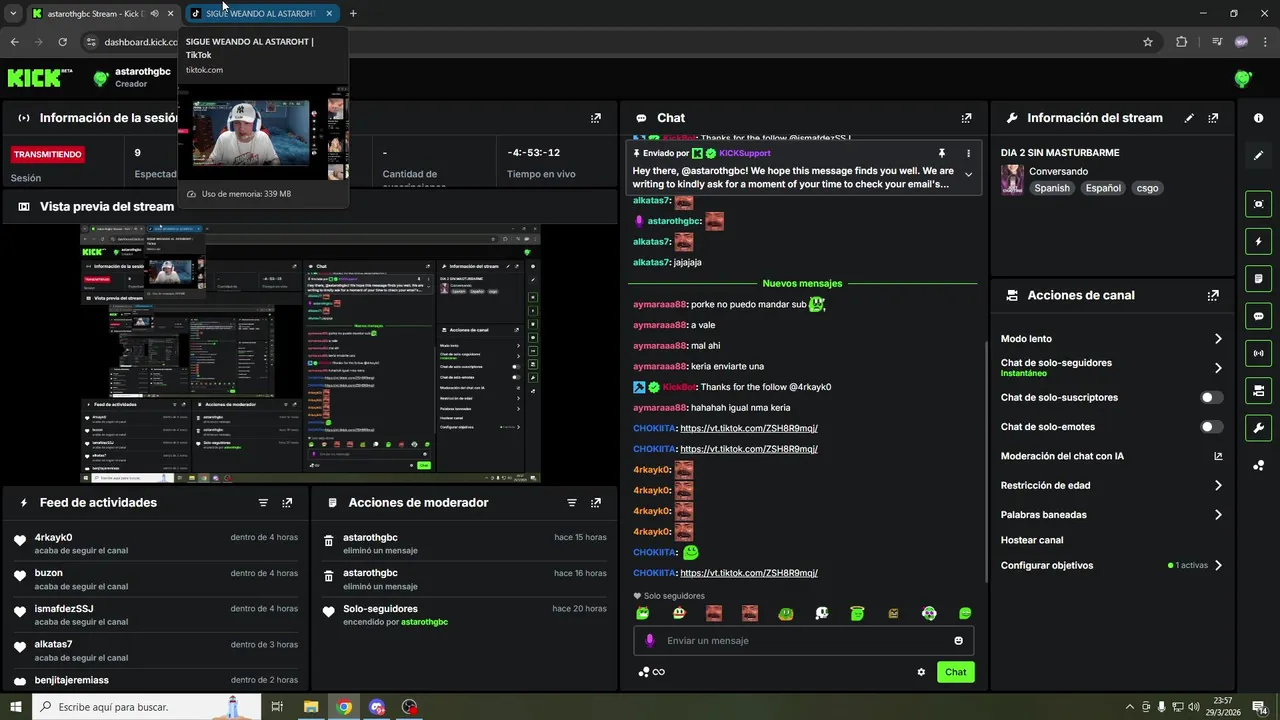Click the message input field

pos(803,641)
